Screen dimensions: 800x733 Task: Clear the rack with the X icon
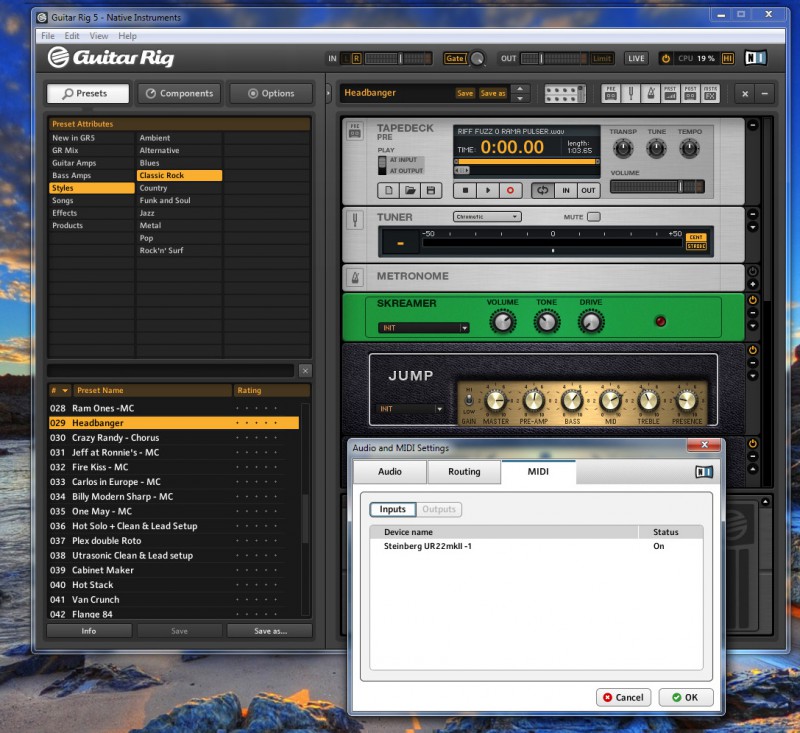[745, 93]
